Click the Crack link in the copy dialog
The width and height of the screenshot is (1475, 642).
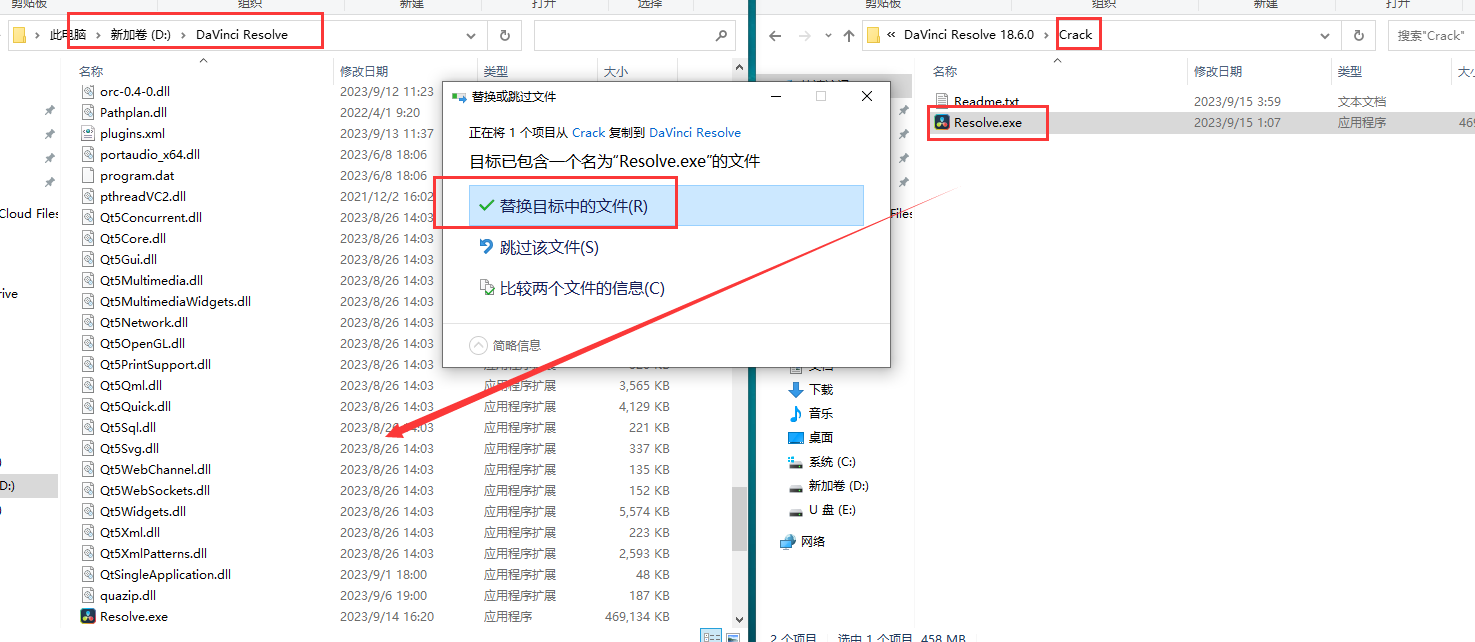pyautogui.click(x=588, y=132)
